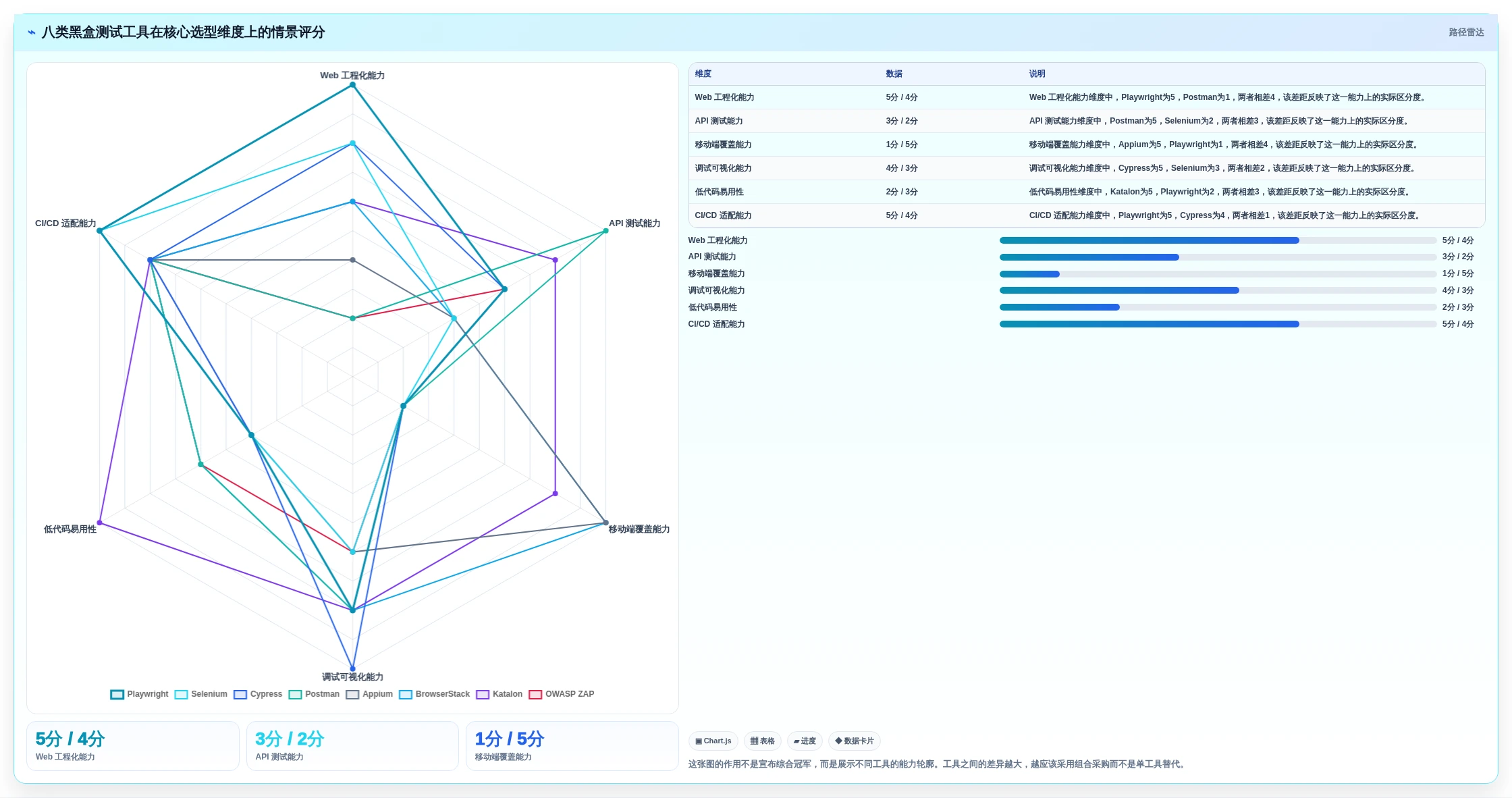Click the CI/CD 适配能力 progress bar
The image size is (1512, 798).
click(x=1218, y=324)
